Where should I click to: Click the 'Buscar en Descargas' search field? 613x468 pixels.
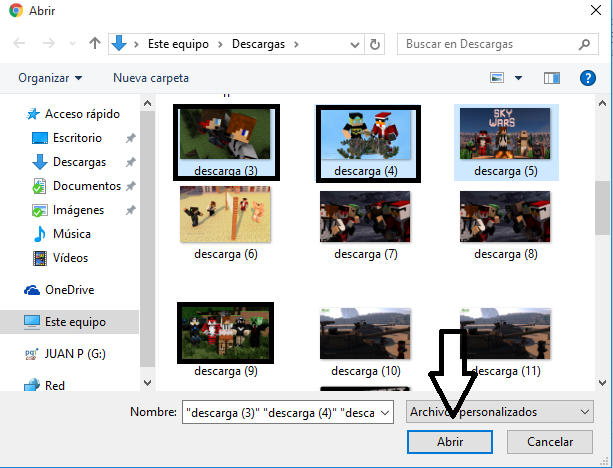(498, 44)
